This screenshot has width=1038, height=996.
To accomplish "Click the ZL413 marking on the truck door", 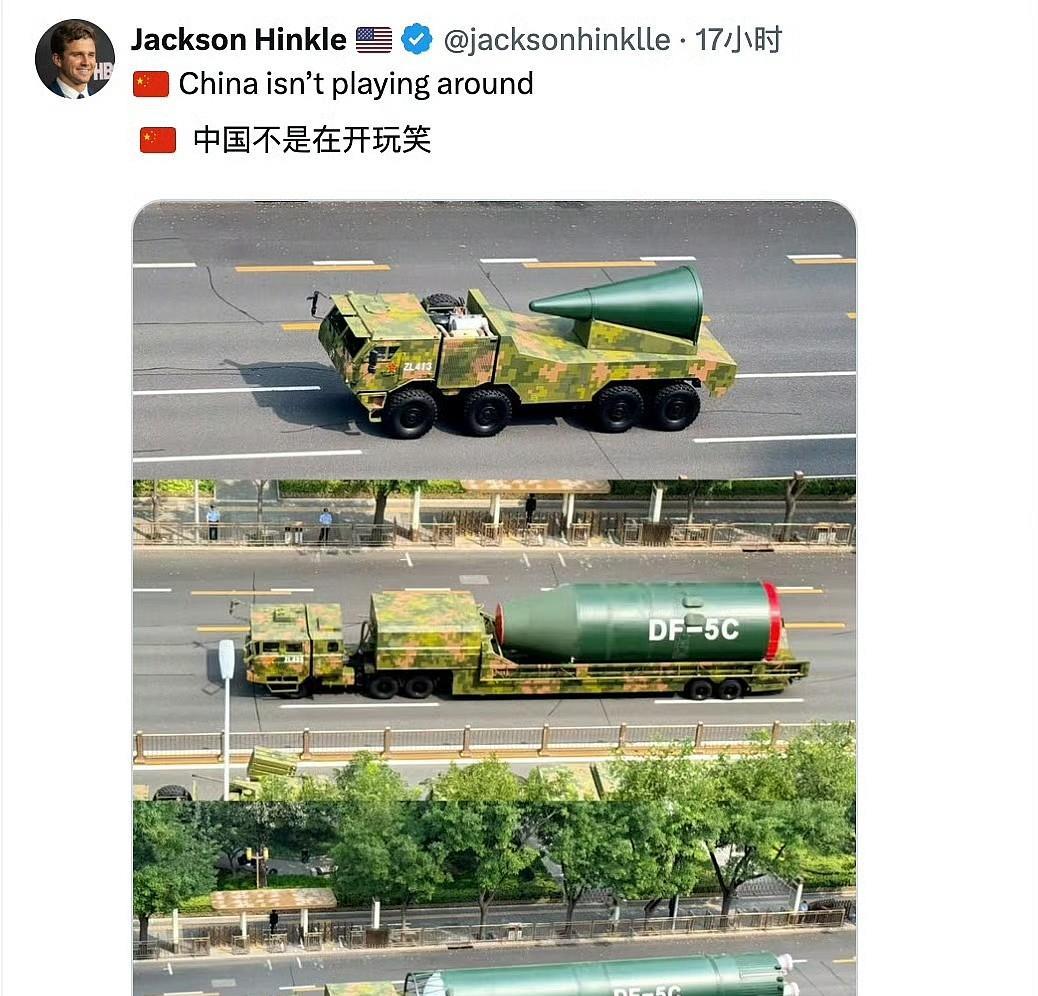I will [x=417, y=366].
